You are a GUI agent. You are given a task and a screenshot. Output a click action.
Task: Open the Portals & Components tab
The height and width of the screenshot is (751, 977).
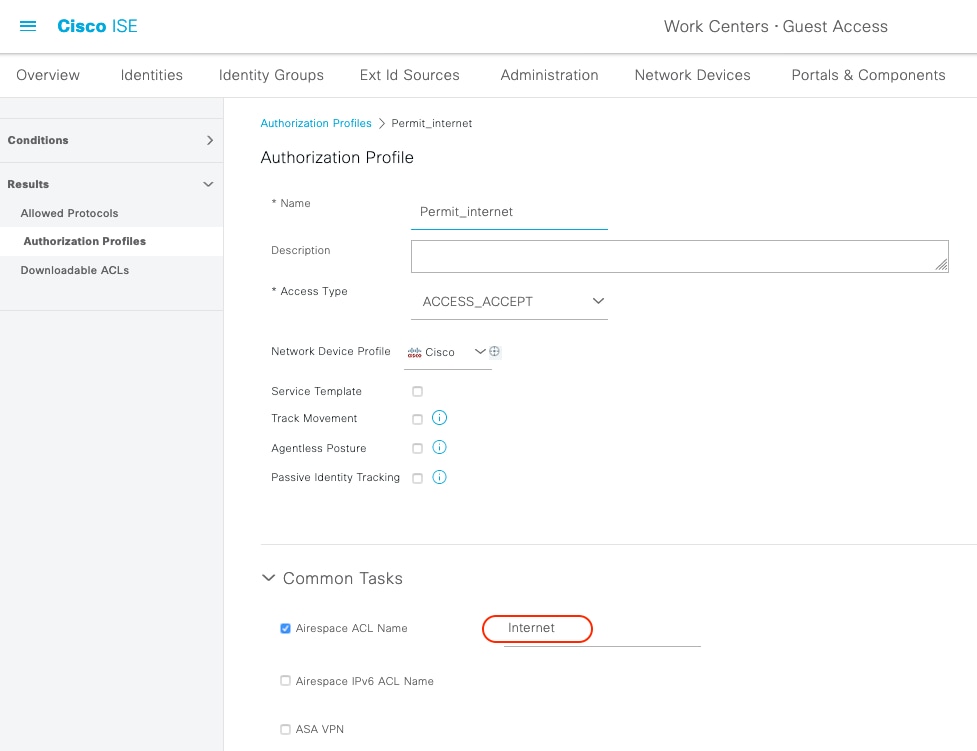[867, 74]
